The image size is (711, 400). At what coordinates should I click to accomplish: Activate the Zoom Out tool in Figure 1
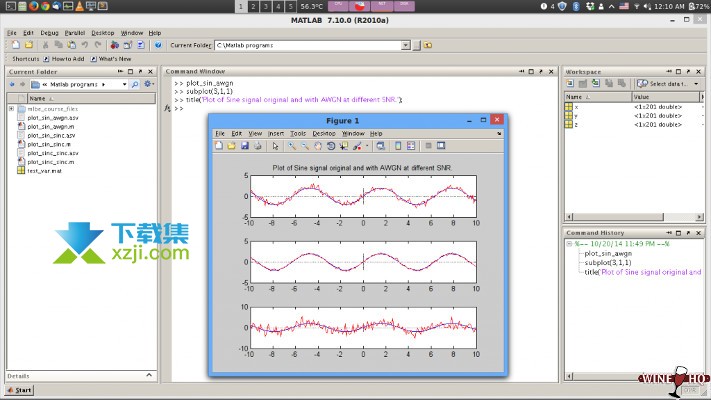(305, 146)
